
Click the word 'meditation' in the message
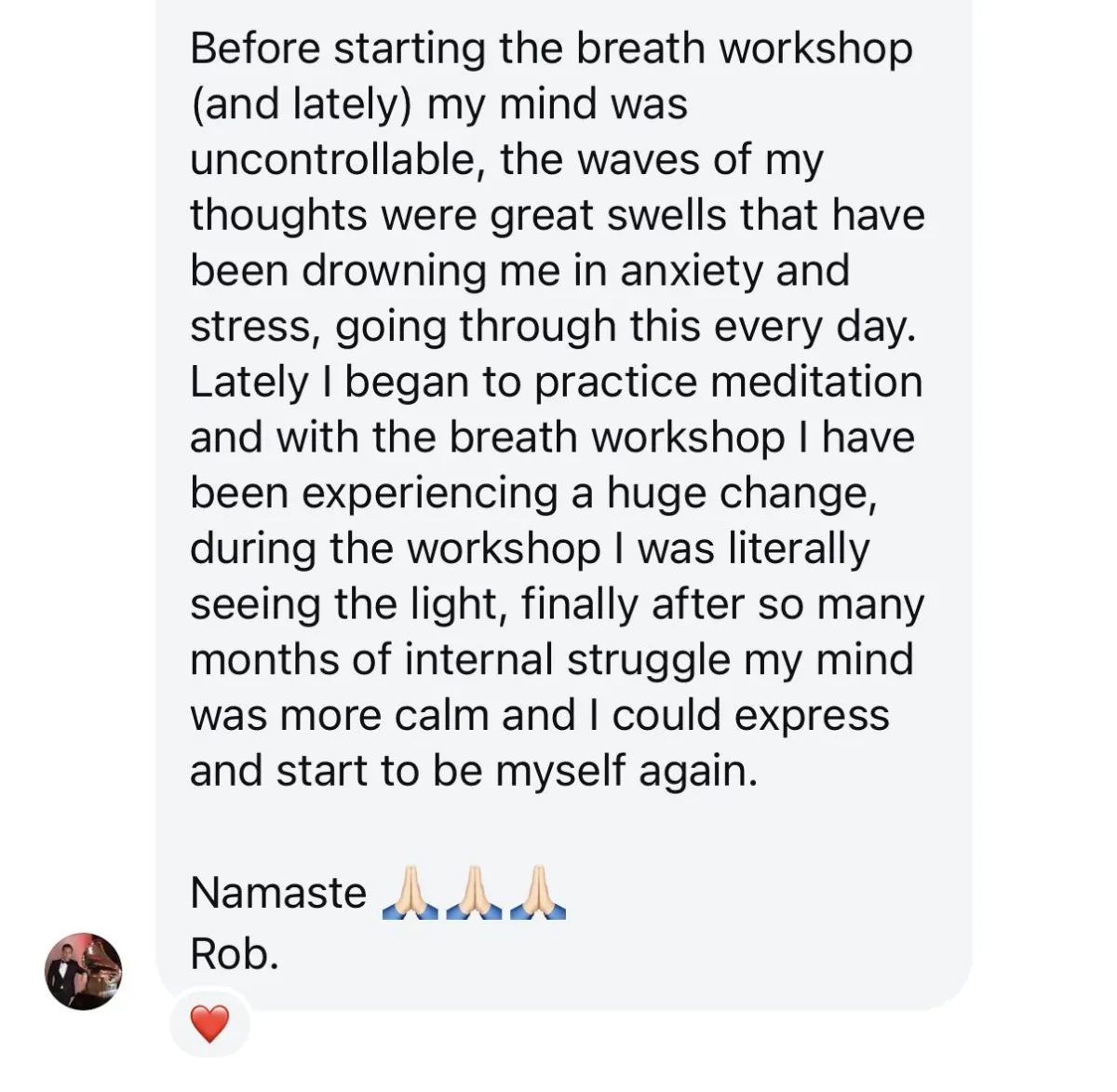point(810,382)
